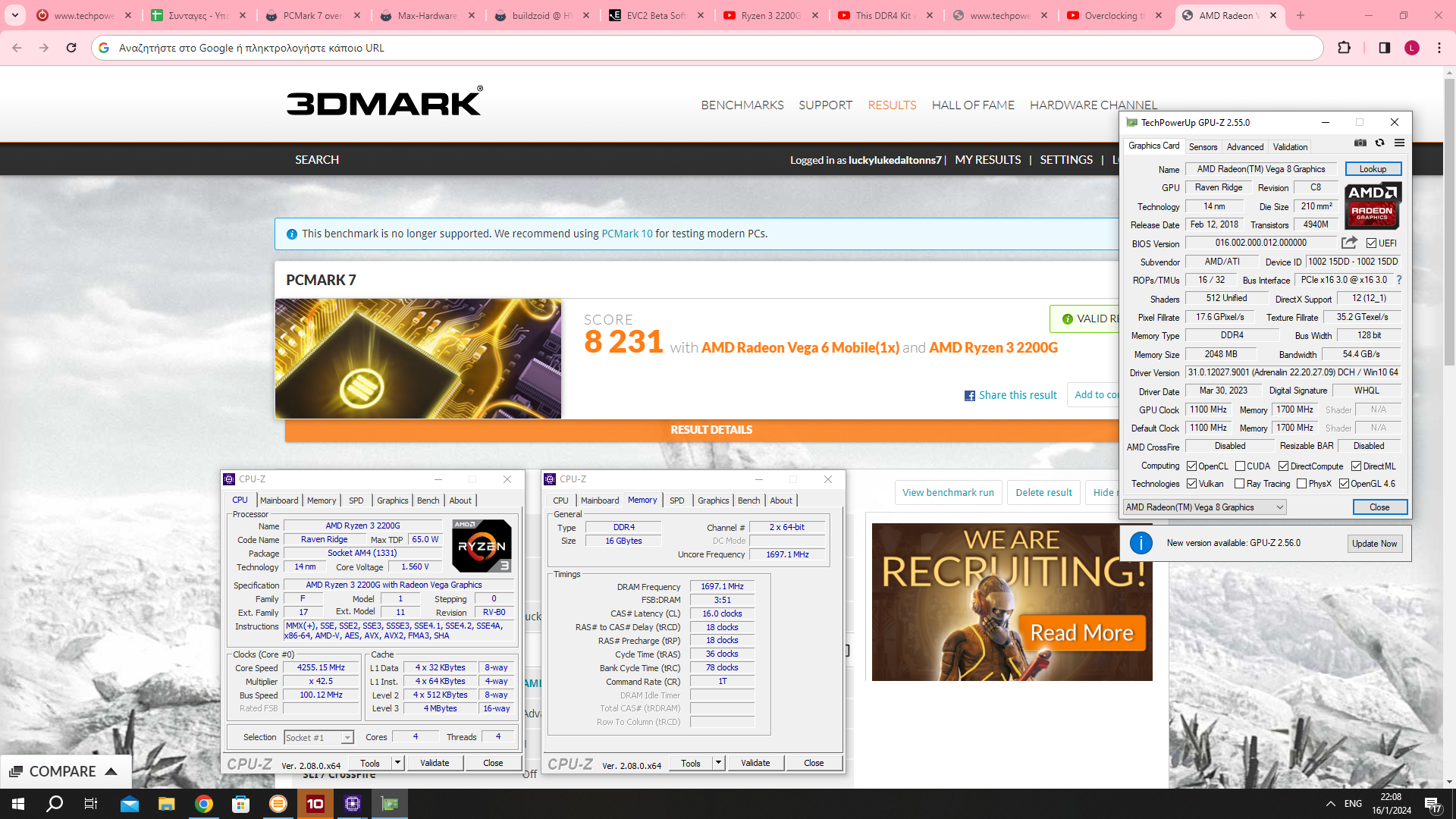Toggle Chrome side panel icon

click(x=1384, y=48)
